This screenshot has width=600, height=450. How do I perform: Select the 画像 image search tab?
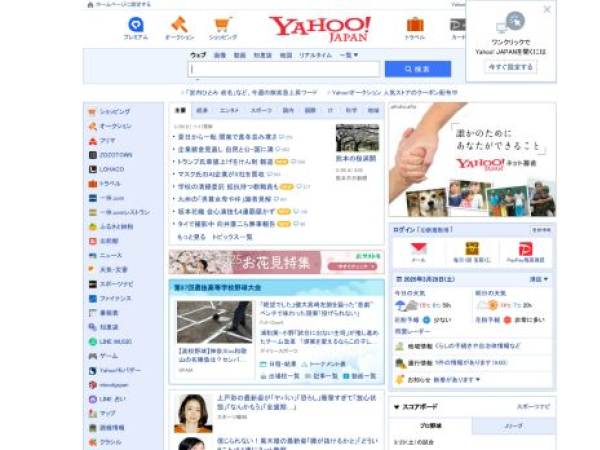tap(220, 55)
